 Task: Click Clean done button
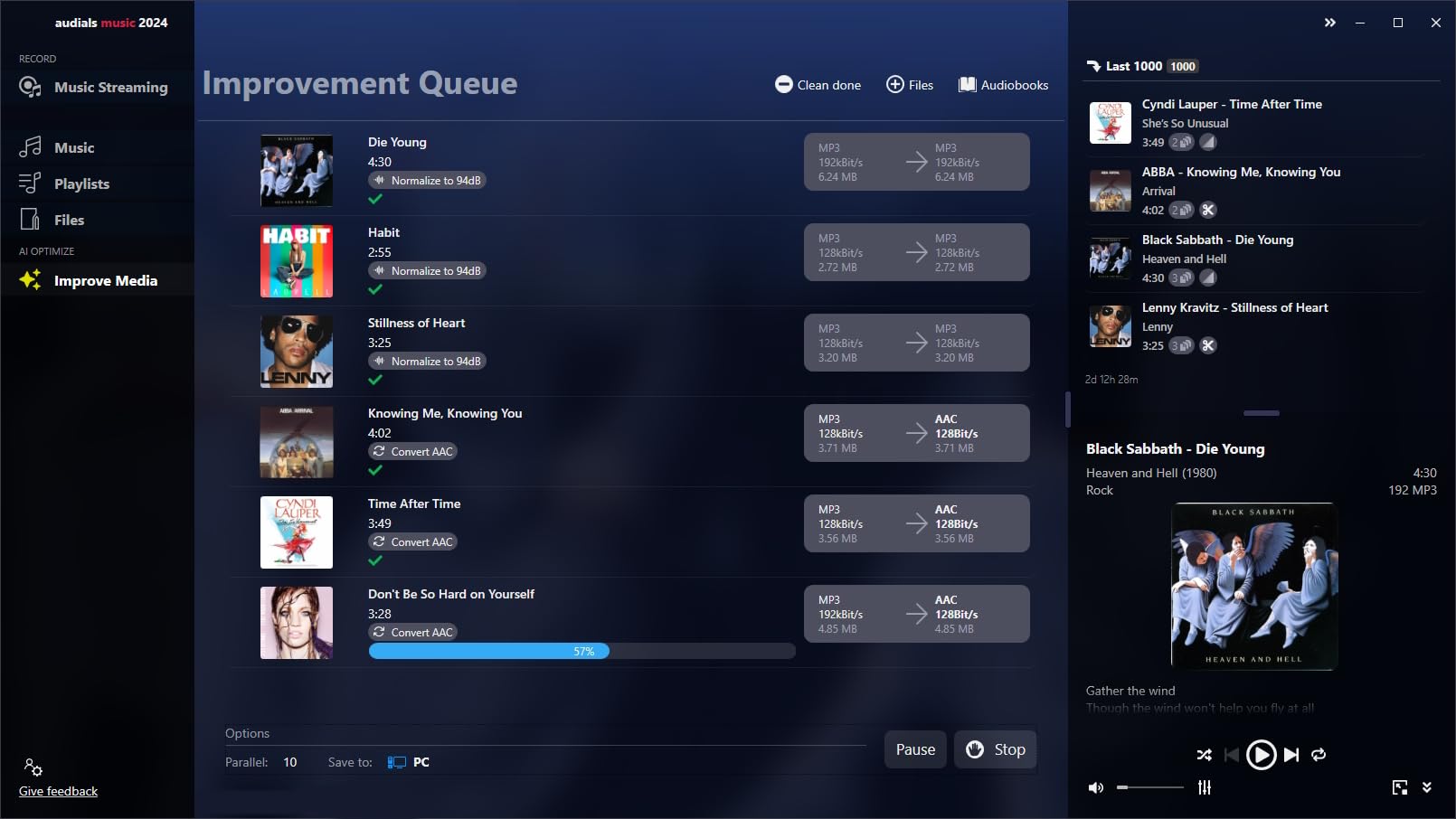(818, 85)
